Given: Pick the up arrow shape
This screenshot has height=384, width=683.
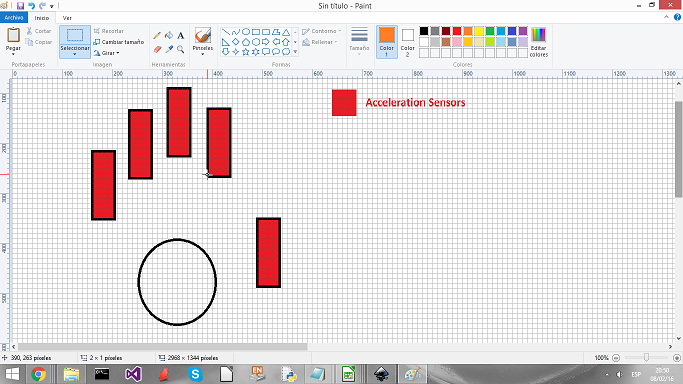Looking at the screenshot, I should [x=286, y=42].
